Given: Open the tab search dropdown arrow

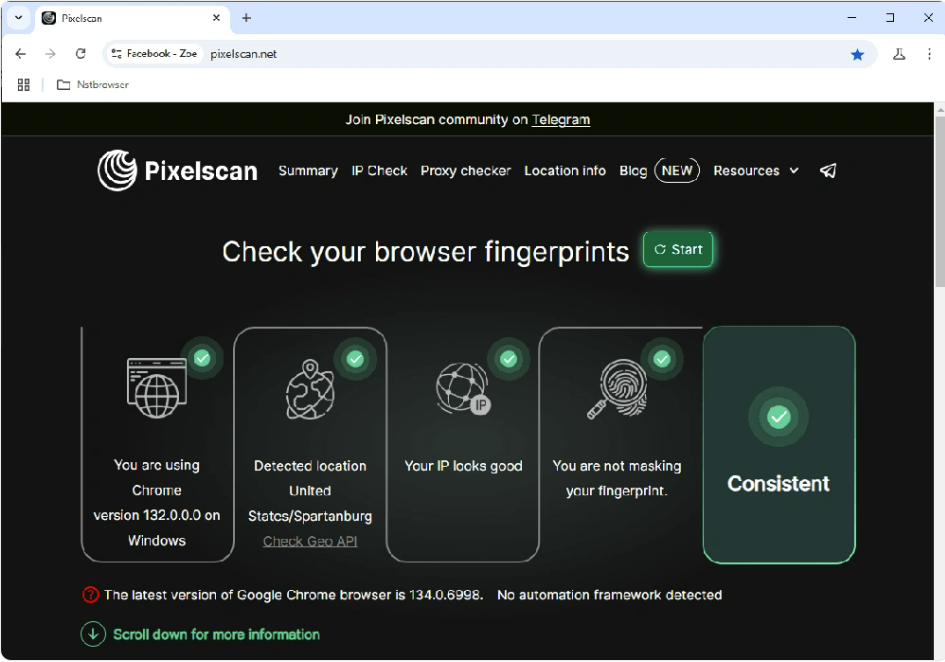Looking at the screenshot, I should pos(18,17).
